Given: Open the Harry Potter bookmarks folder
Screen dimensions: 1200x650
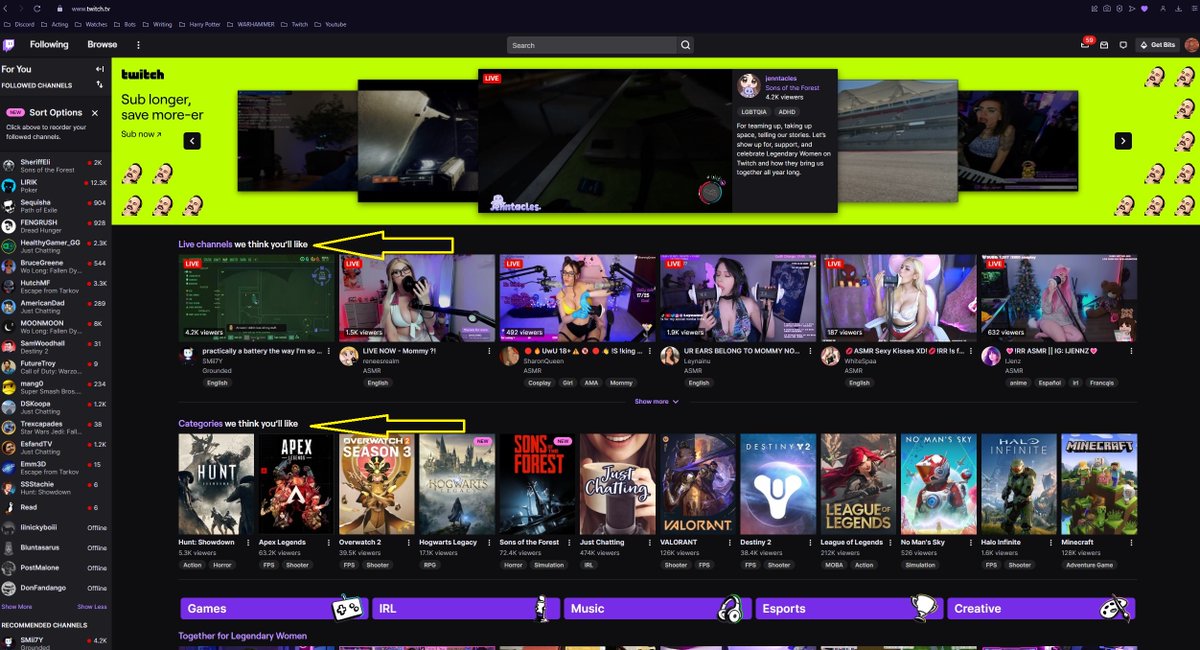Looking at the screenshot, I should (200, 24).
